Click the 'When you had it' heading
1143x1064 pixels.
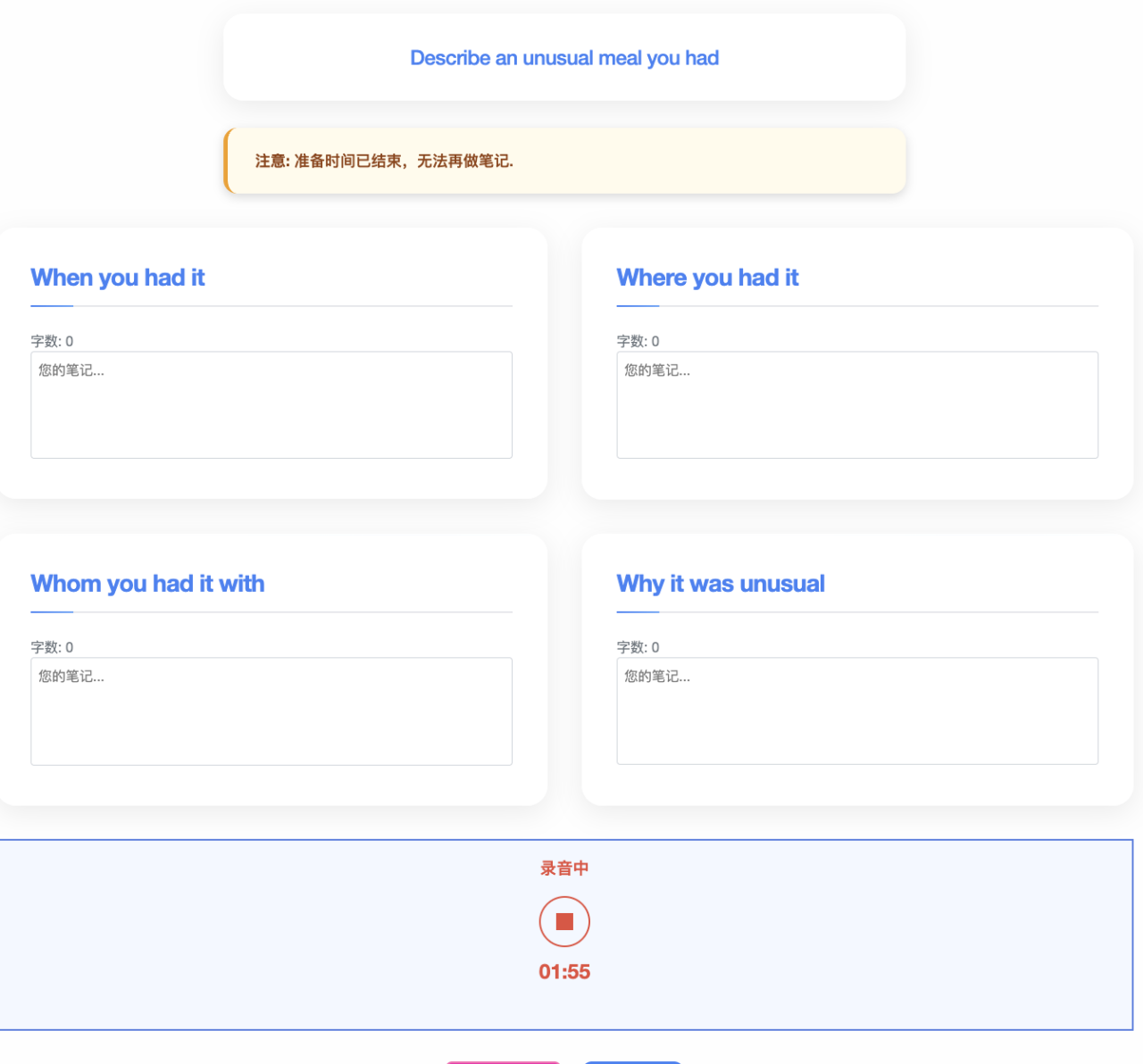pyautogui.click(x=118, y=278)
